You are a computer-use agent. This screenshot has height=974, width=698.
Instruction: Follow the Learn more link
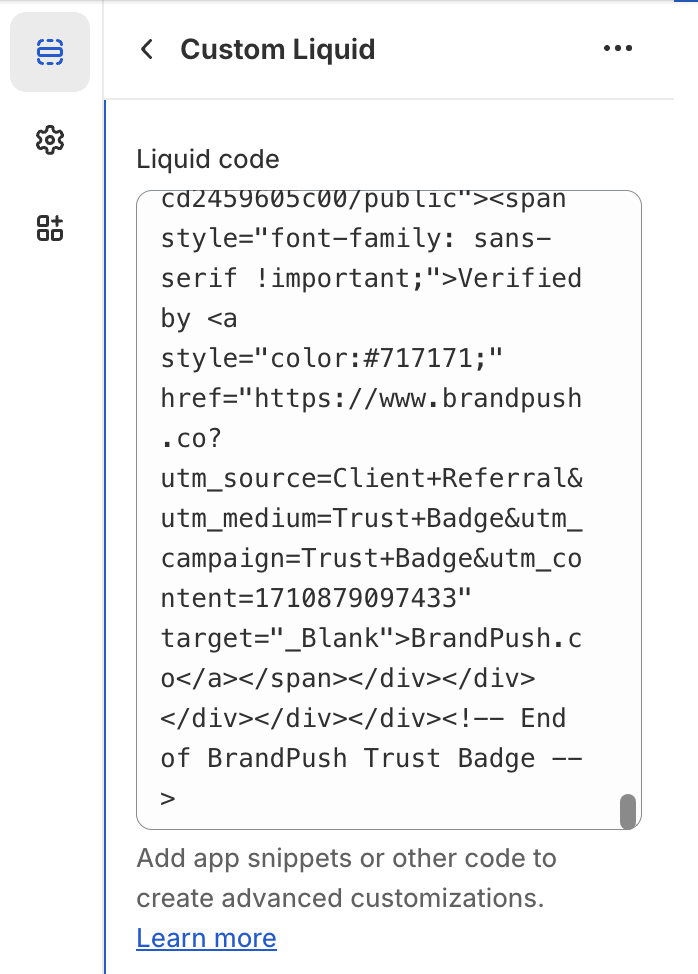coord(206,938)
